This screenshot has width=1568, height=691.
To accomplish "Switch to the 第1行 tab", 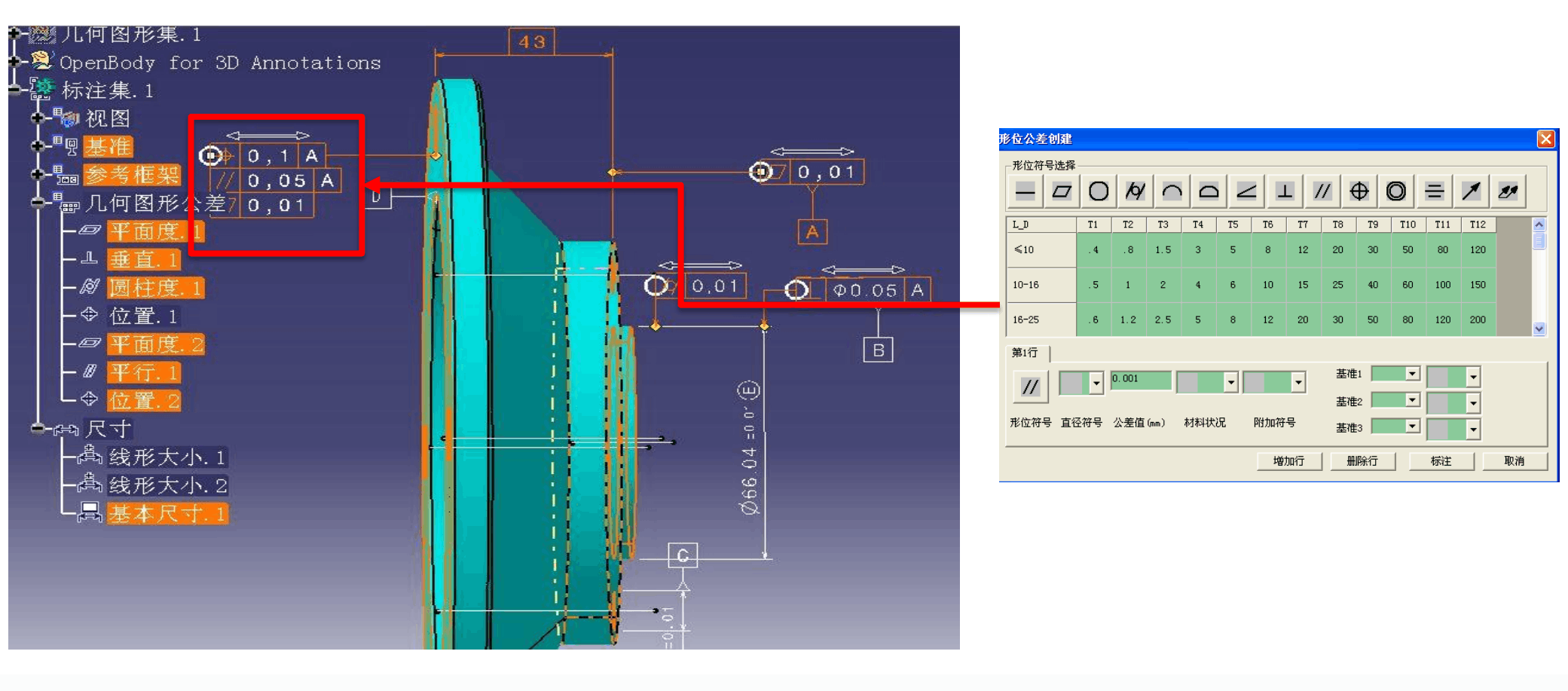I will click(1027, 353).
